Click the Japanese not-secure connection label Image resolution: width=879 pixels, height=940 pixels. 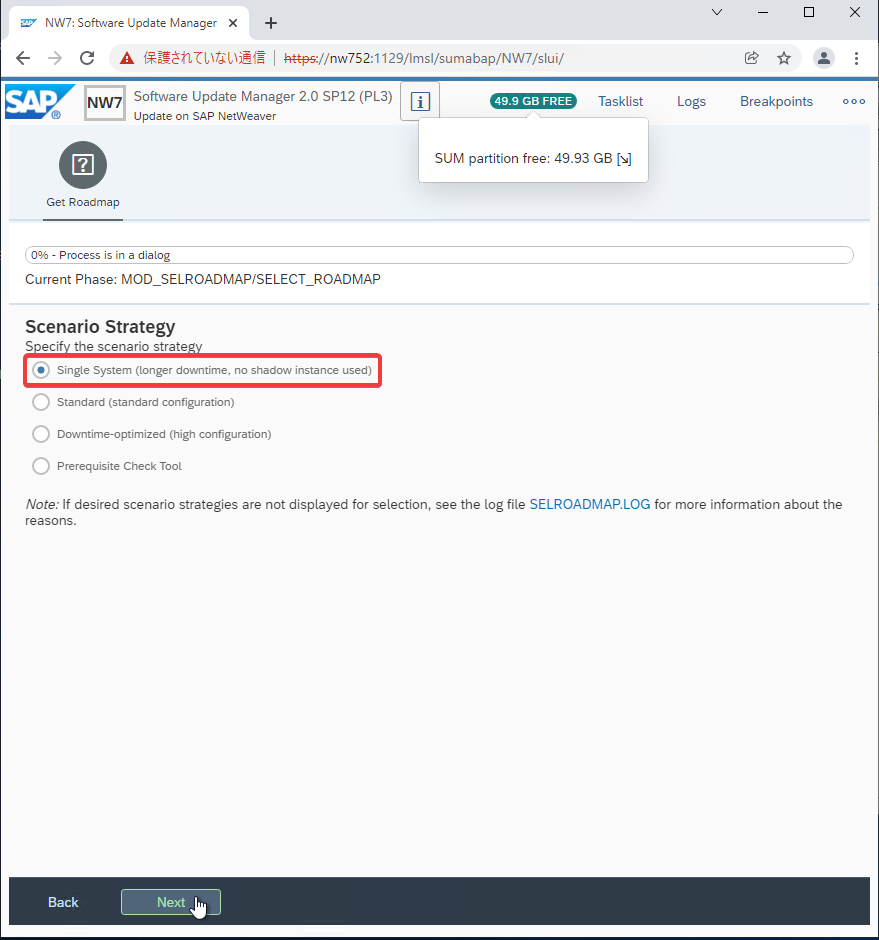(x=204, y=58)
